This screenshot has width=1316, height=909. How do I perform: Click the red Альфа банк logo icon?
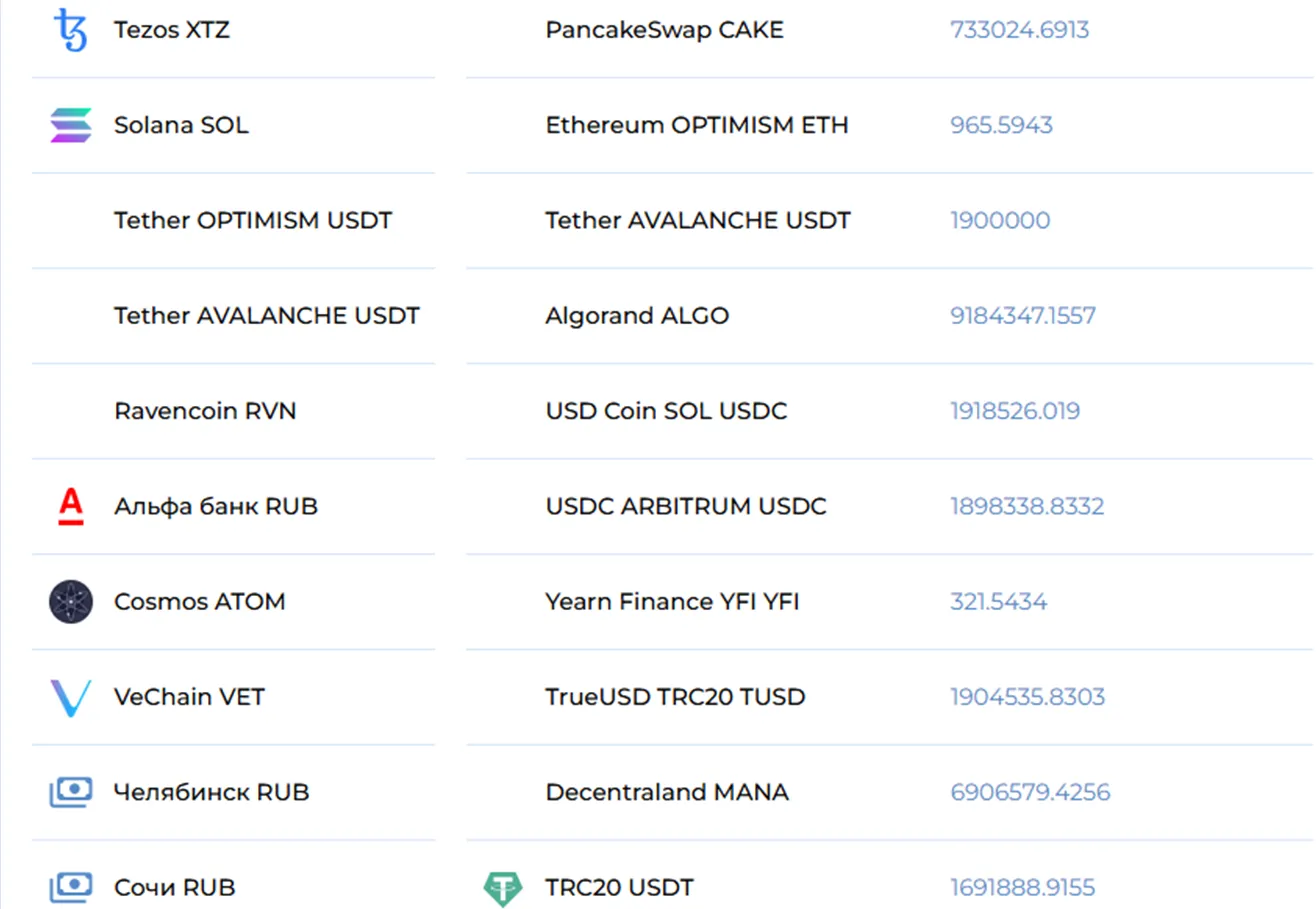pyautogui.click(x=71, y=506)
